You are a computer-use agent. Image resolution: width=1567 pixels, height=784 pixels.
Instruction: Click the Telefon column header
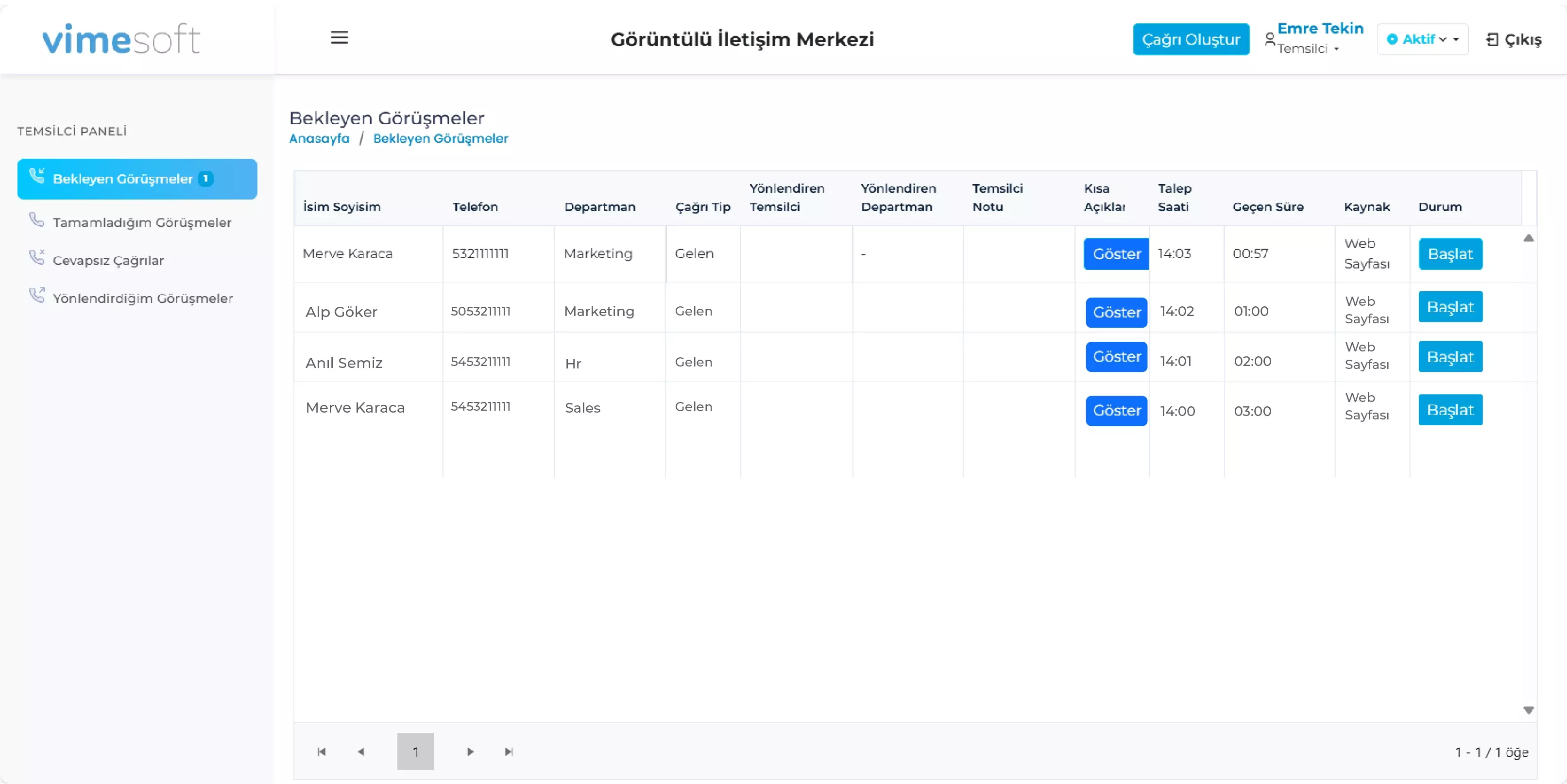tap(475, 207)
